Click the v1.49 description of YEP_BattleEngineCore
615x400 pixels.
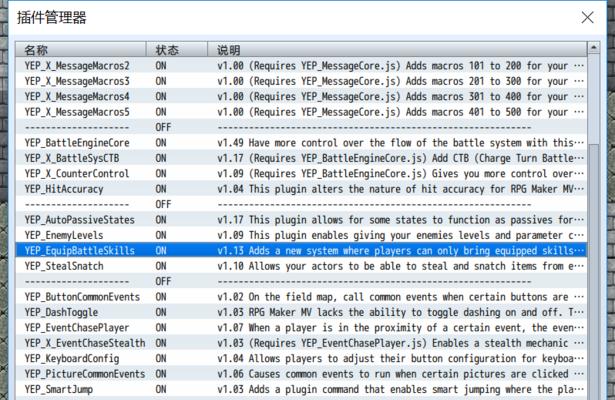point(400,143)
